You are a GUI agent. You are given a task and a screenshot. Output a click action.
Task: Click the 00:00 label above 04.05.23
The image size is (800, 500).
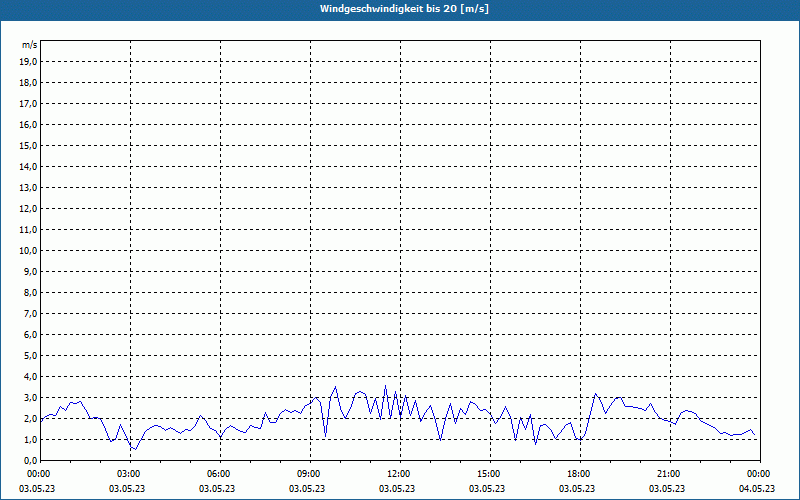tap(760, 474)
